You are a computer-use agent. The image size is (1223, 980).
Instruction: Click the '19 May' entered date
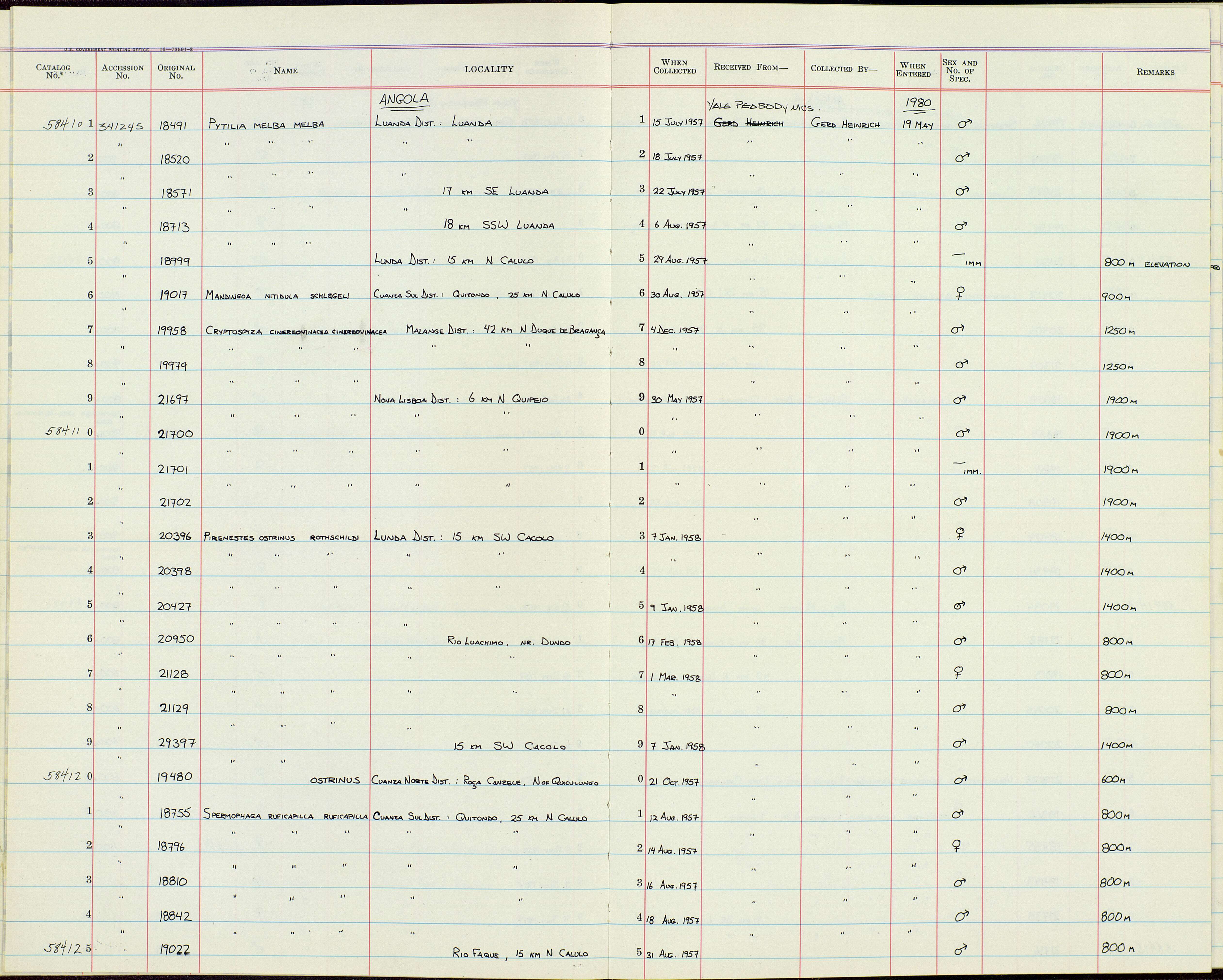pos(917,125)
